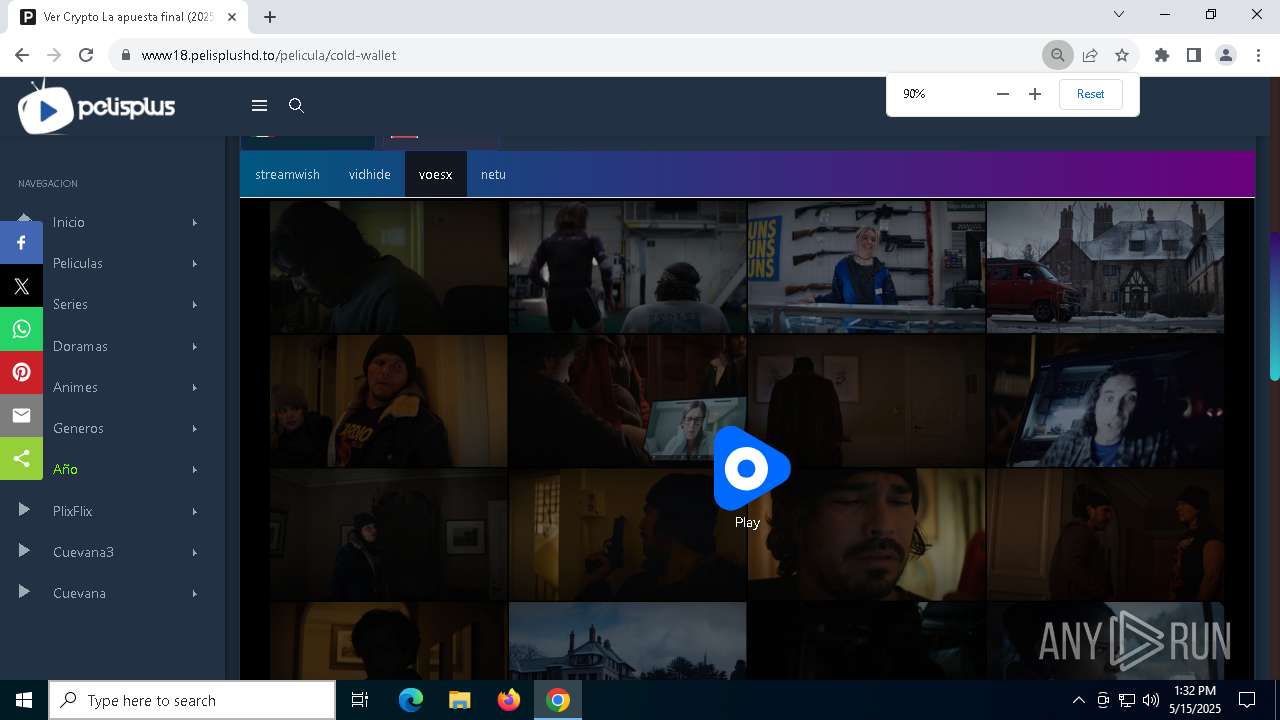Click the pelisplus logo
1280x720 pixels.
(97, 107)
